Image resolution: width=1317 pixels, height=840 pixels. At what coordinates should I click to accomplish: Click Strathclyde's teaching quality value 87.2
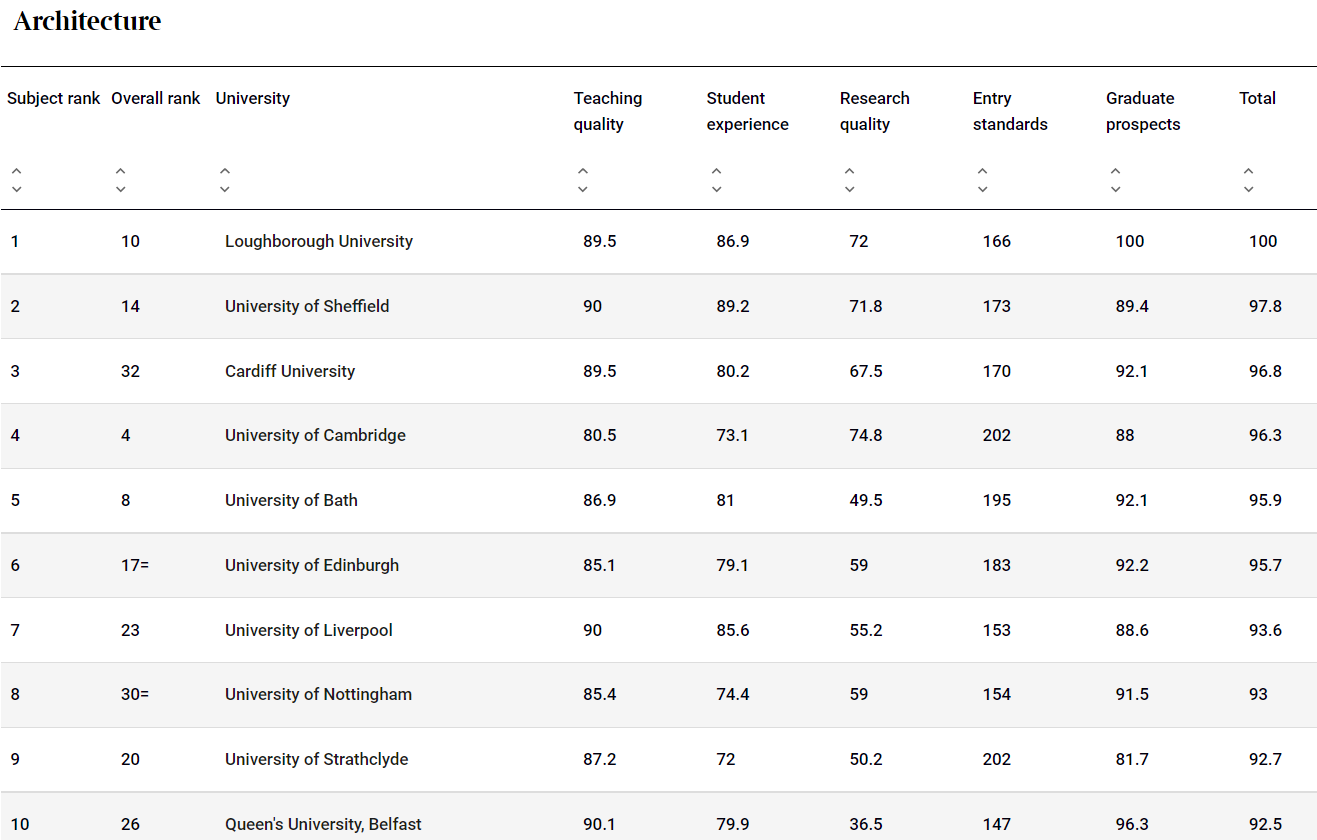pyautogui.click(x=600, y=759)
